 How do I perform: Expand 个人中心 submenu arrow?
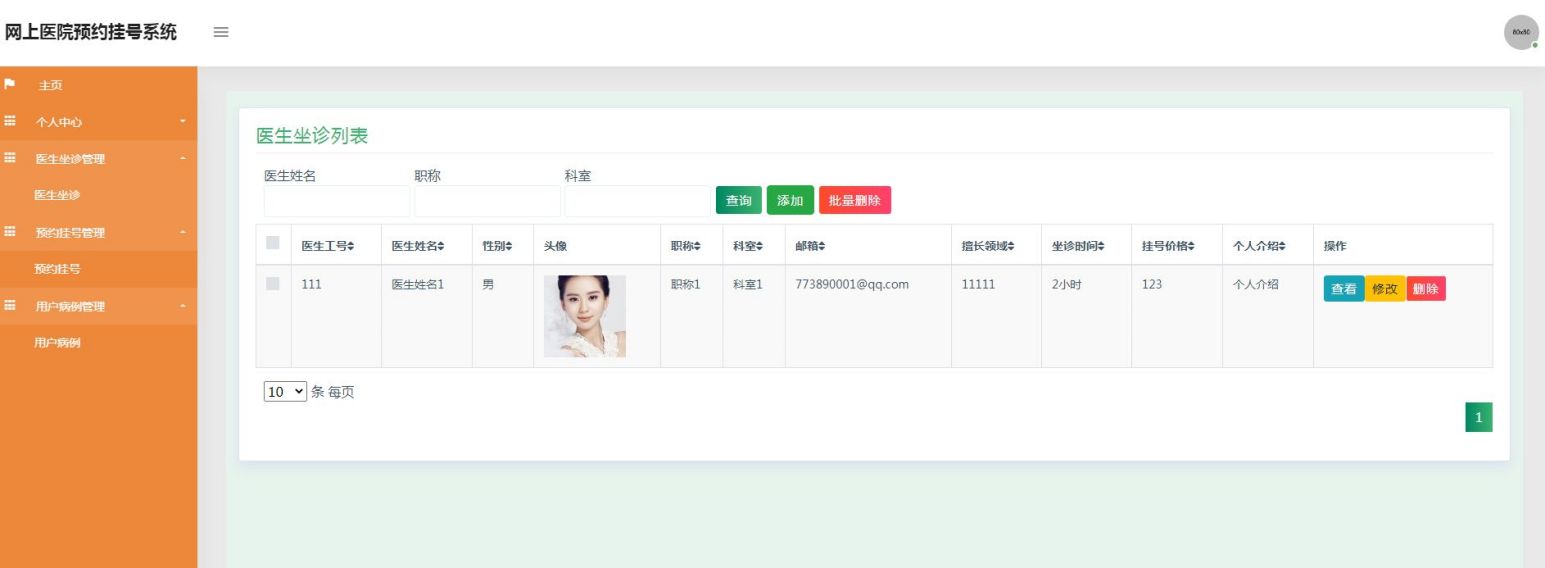(x=183, y=122)
